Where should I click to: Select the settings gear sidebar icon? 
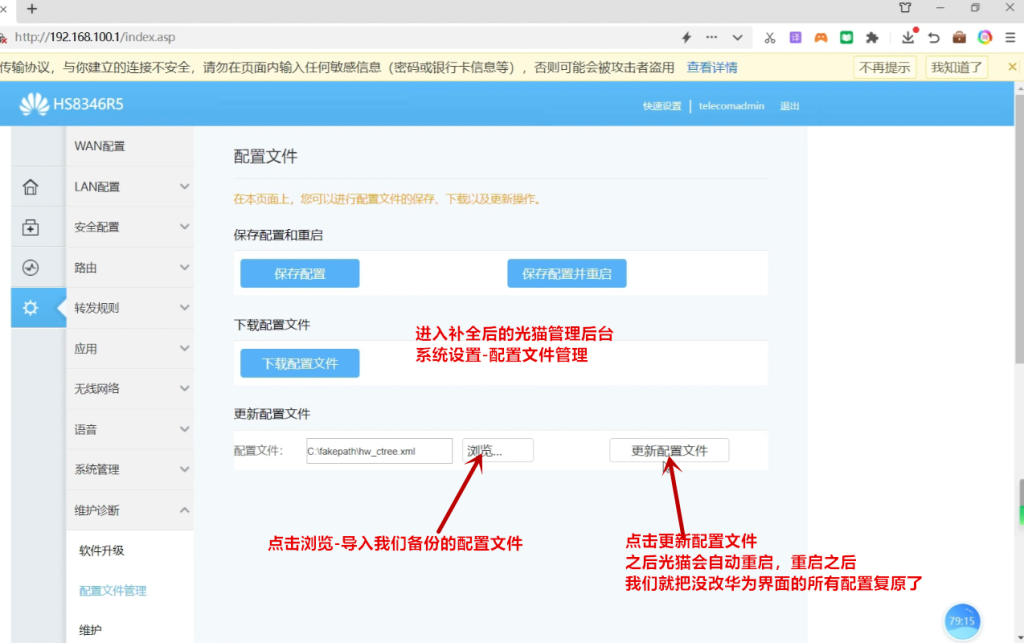coord(30,308)
